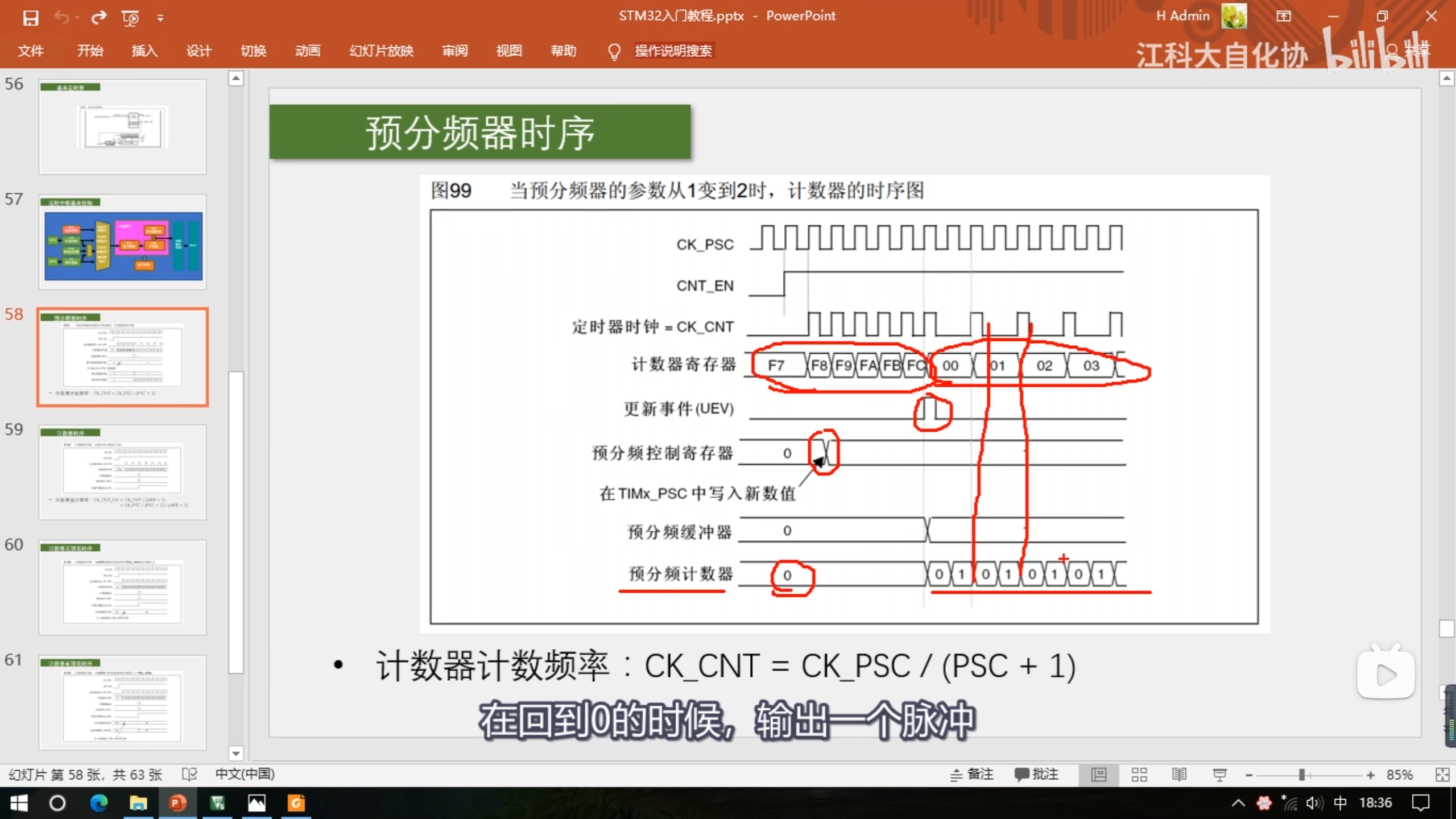The height and width of the screenshot is (819, 1456).
Task: Expand hidden system tray icons chevron
Action: [1238, 803]
